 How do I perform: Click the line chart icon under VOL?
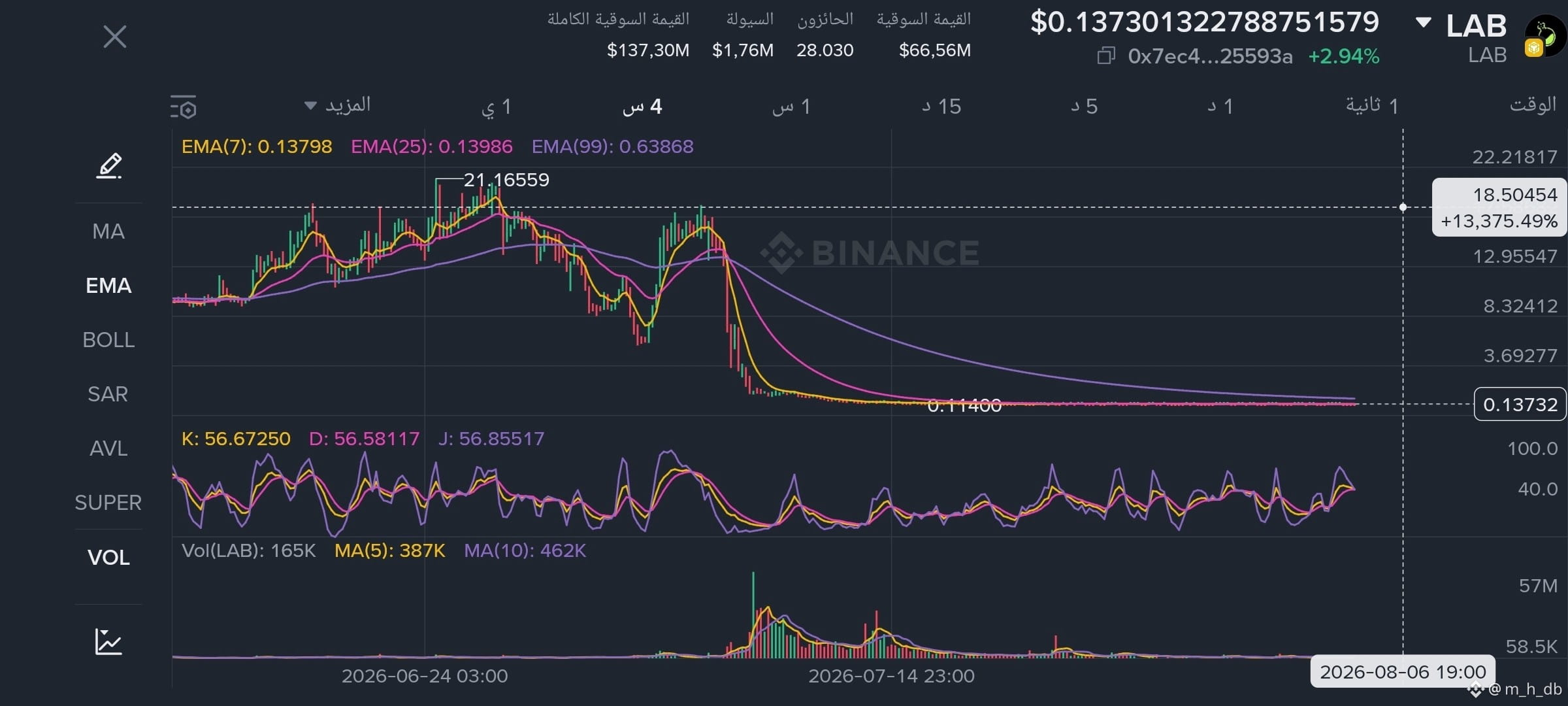tap(108, 641)
